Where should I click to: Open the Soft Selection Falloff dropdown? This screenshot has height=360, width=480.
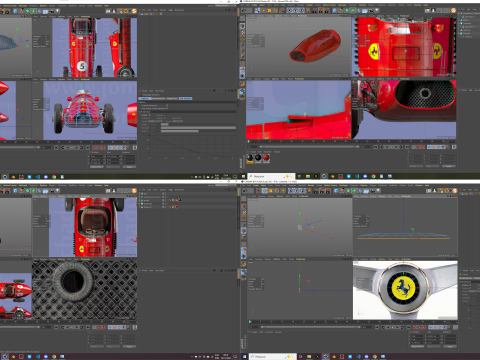155,121
